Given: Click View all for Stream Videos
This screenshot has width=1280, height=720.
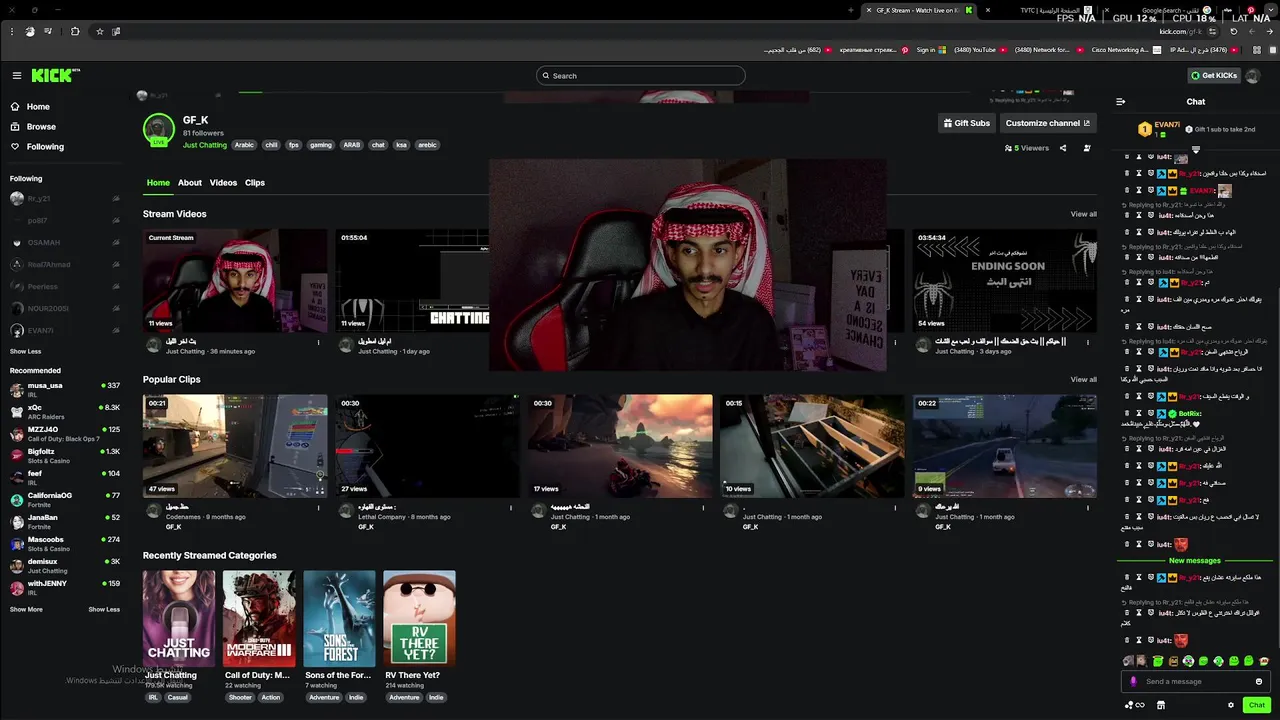Looking at the screenshot, I should [x=1083, y=214].
